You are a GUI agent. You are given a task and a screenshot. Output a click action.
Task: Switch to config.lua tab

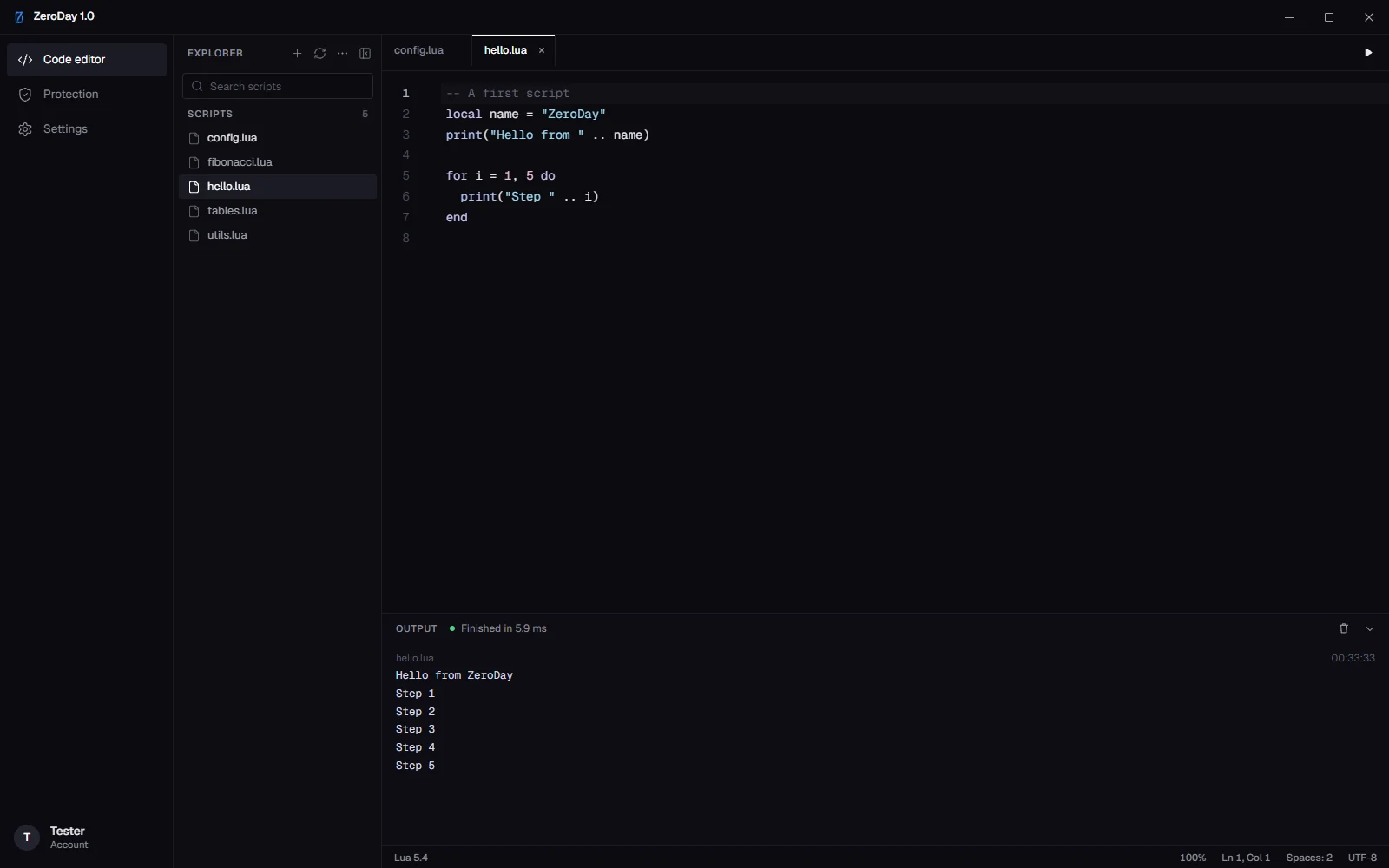[x=418, y=50]
